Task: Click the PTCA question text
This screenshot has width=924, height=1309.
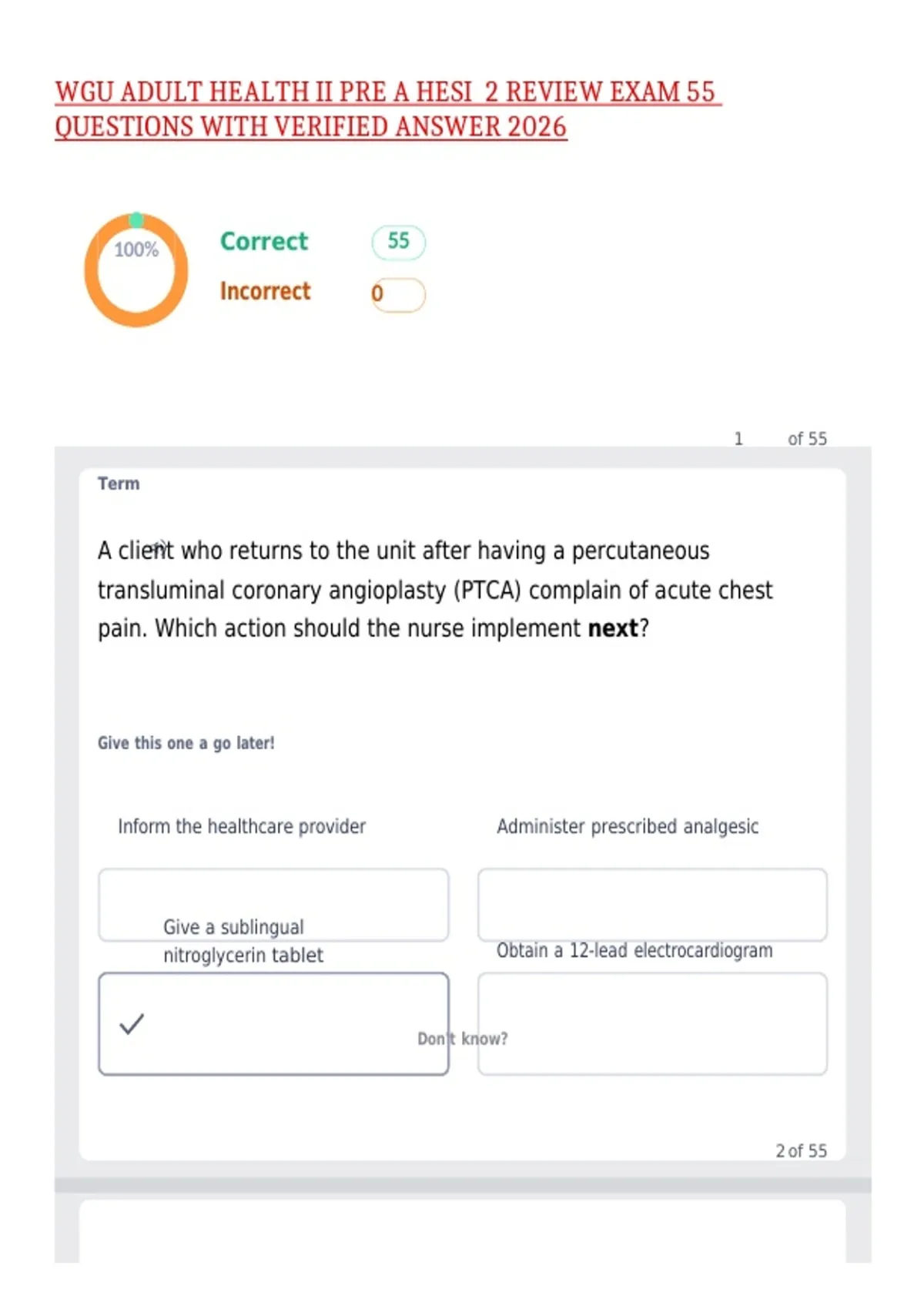Action: point(435,589)
